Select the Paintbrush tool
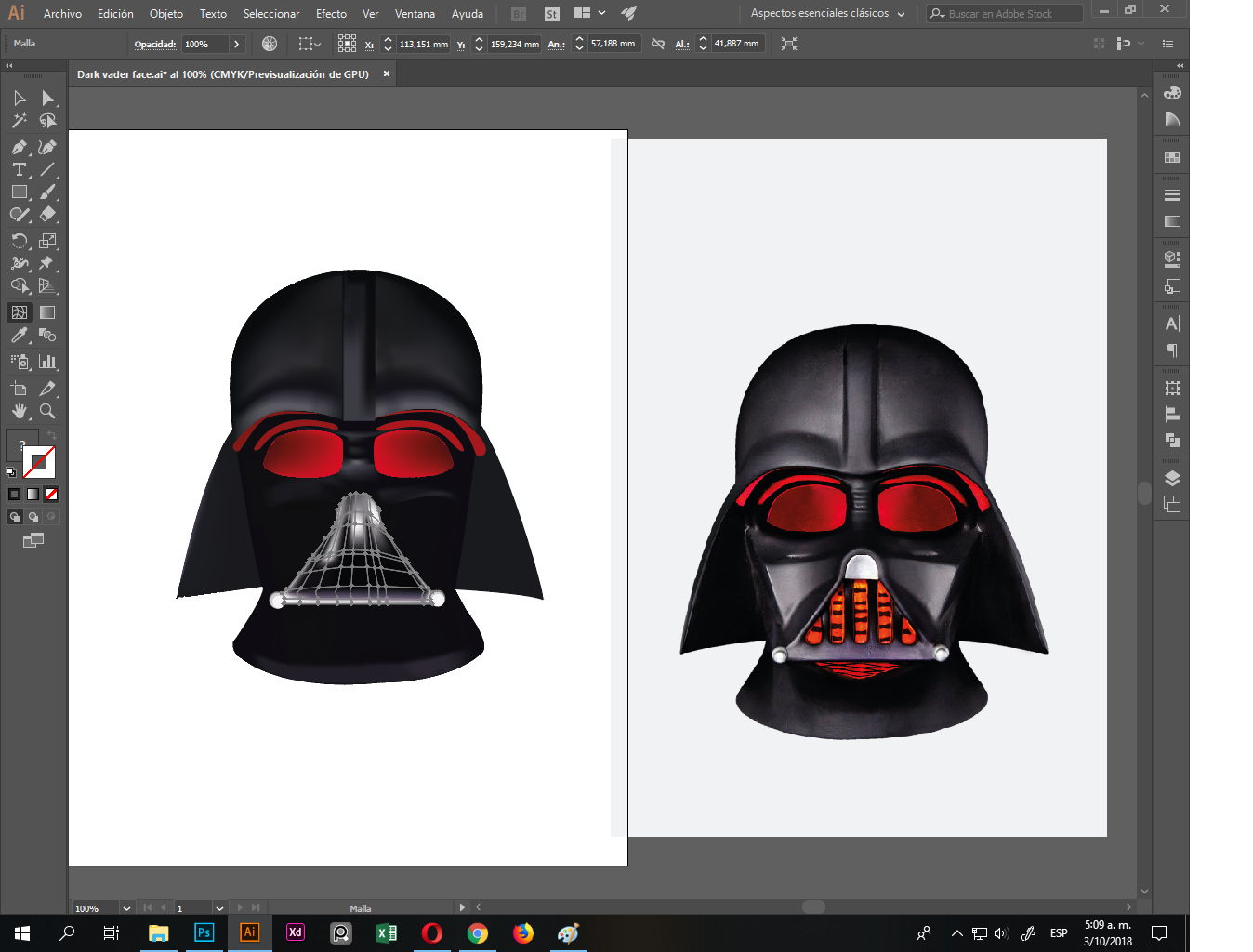The width and height of the screenshot is (1253, 952). (47, 192)
